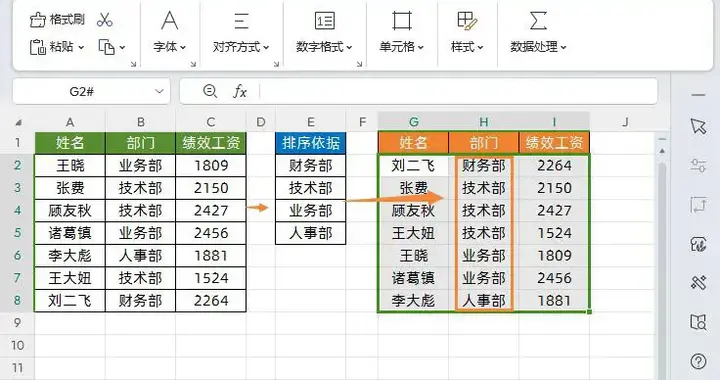
Task: Click cell G5 containing 王大妞
Action: pos(413,233)
